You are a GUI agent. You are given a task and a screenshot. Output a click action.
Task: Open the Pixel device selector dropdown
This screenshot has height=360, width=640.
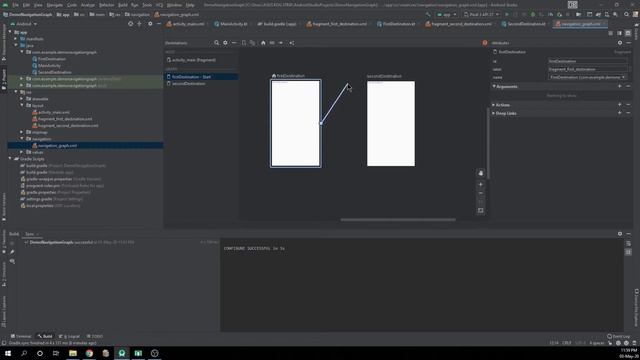click(482, 14)
